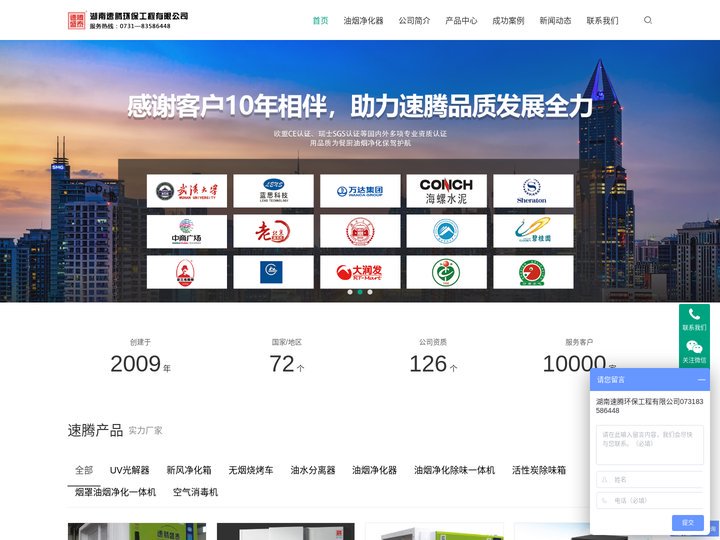Select the second carousel dot

click(x=360, y=292)
